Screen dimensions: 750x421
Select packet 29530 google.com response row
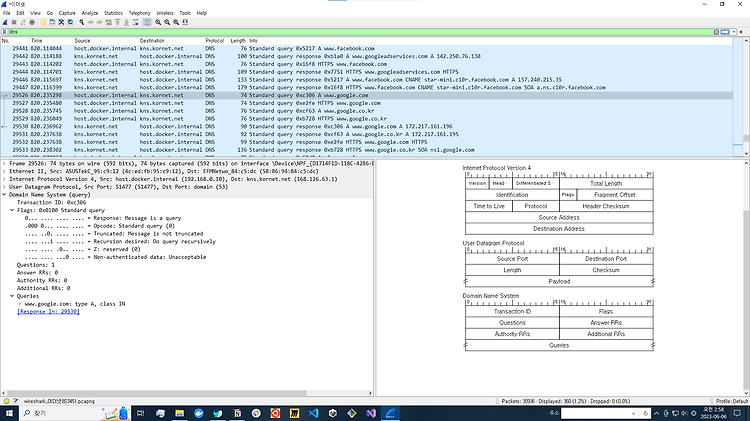coord(366,127)
